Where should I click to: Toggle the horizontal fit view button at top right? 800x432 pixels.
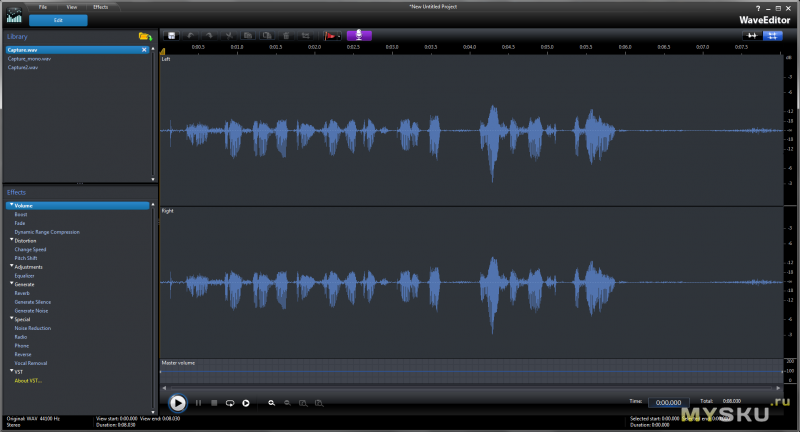750,35
